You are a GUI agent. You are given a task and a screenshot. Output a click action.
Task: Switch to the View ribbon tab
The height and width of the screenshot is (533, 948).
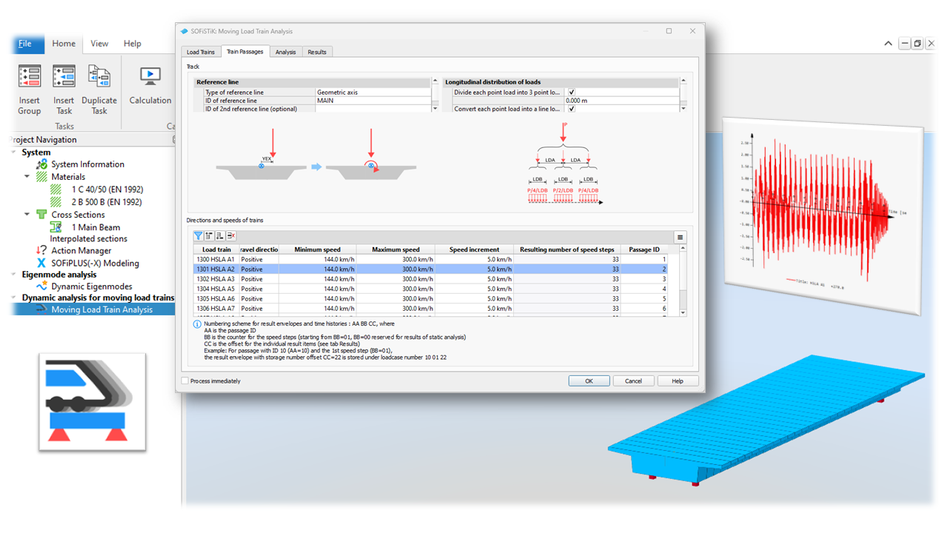click(x=99, y=44)
